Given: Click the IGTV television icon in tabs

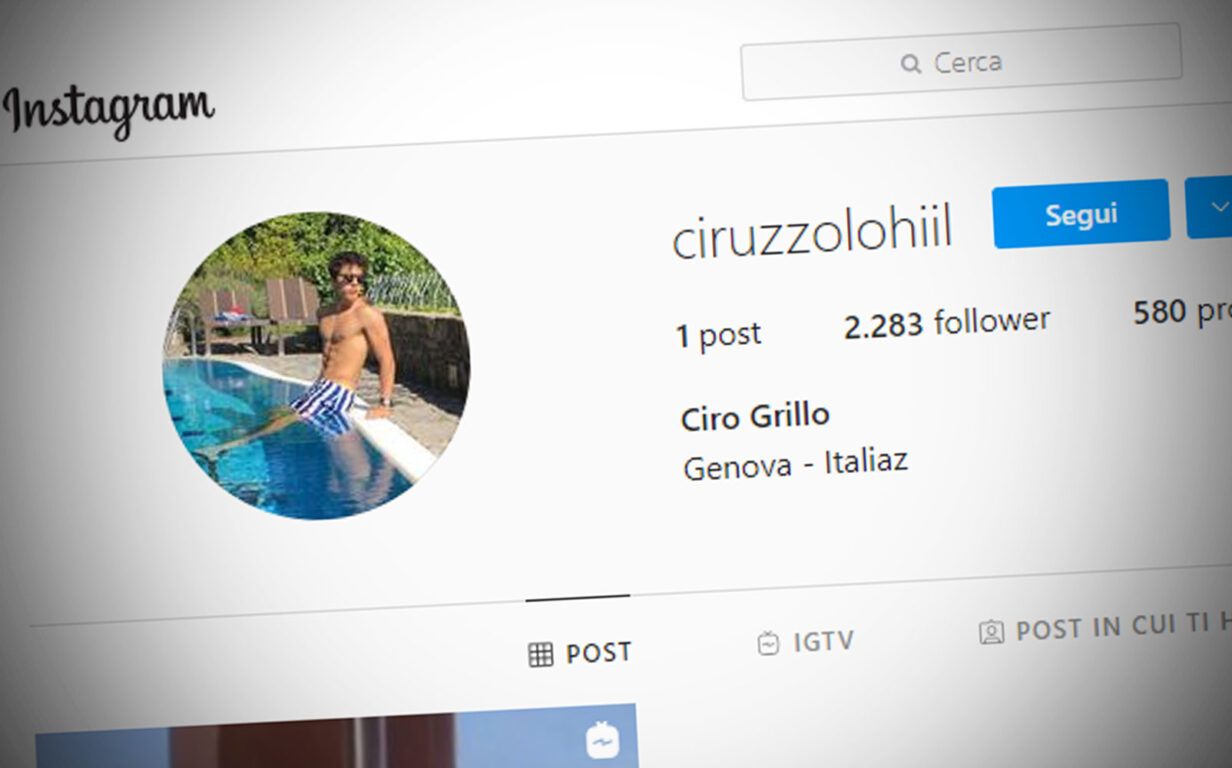Looking at the screenshot, I should point(768,643).
